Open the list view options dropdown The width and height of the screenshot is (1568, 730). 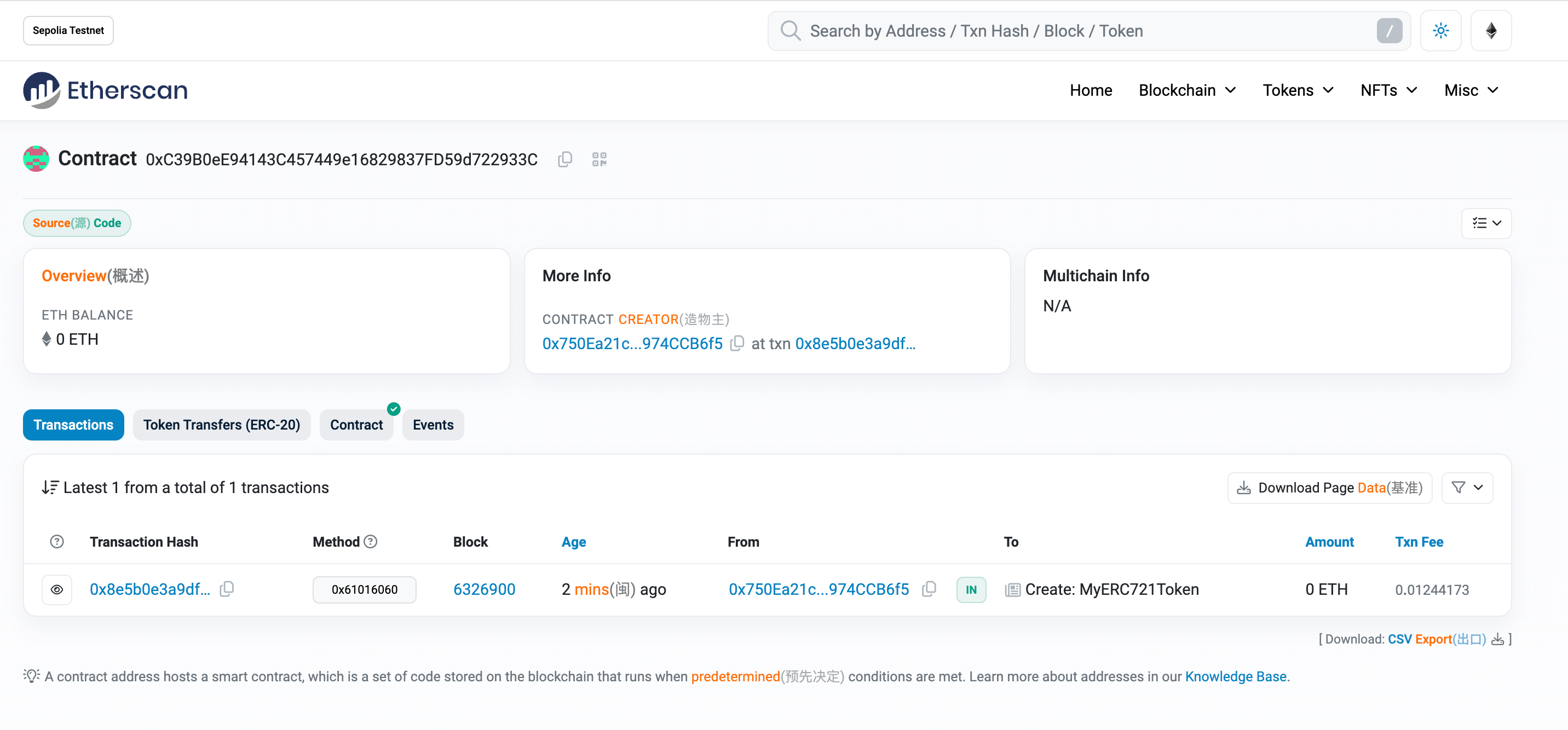pos(1486,223)
